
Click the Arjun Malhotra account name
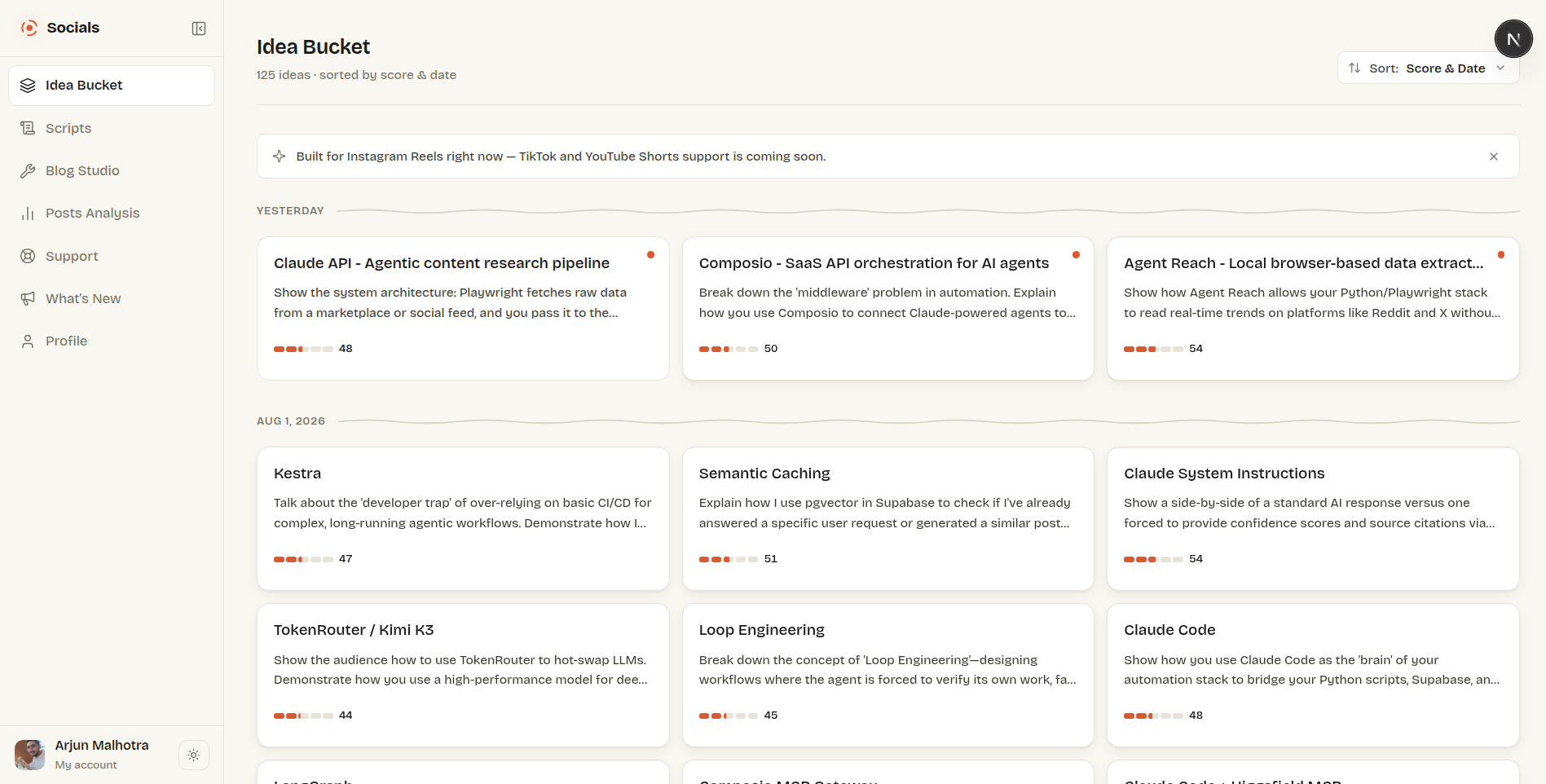[102, 746]
